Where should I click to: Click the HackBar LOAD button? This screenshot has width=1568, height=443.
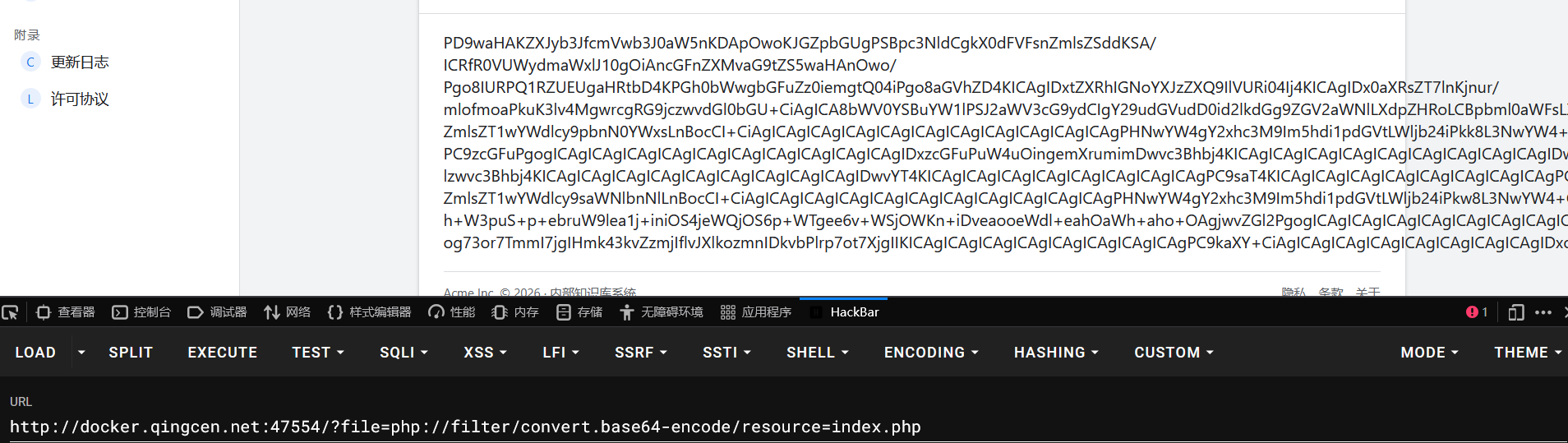35,353
